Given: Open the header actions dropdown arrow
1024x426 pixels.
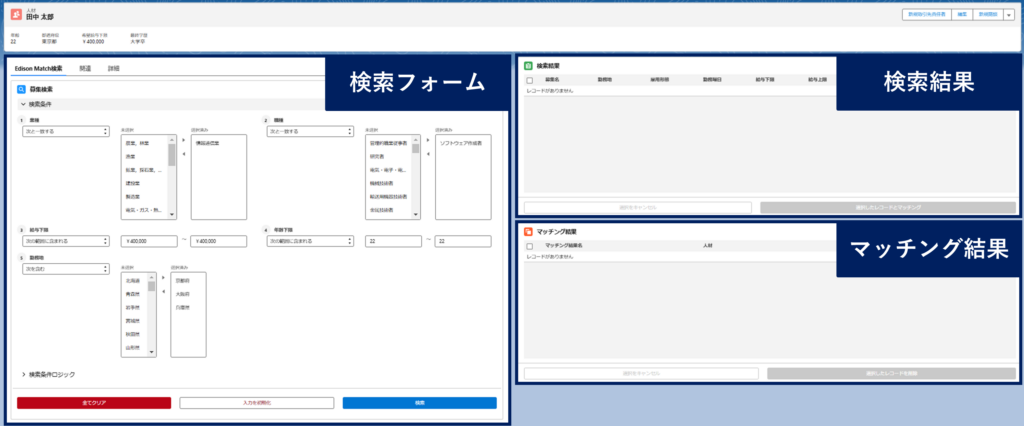Looking at the screenshot, I should [x=1009, y=15].
